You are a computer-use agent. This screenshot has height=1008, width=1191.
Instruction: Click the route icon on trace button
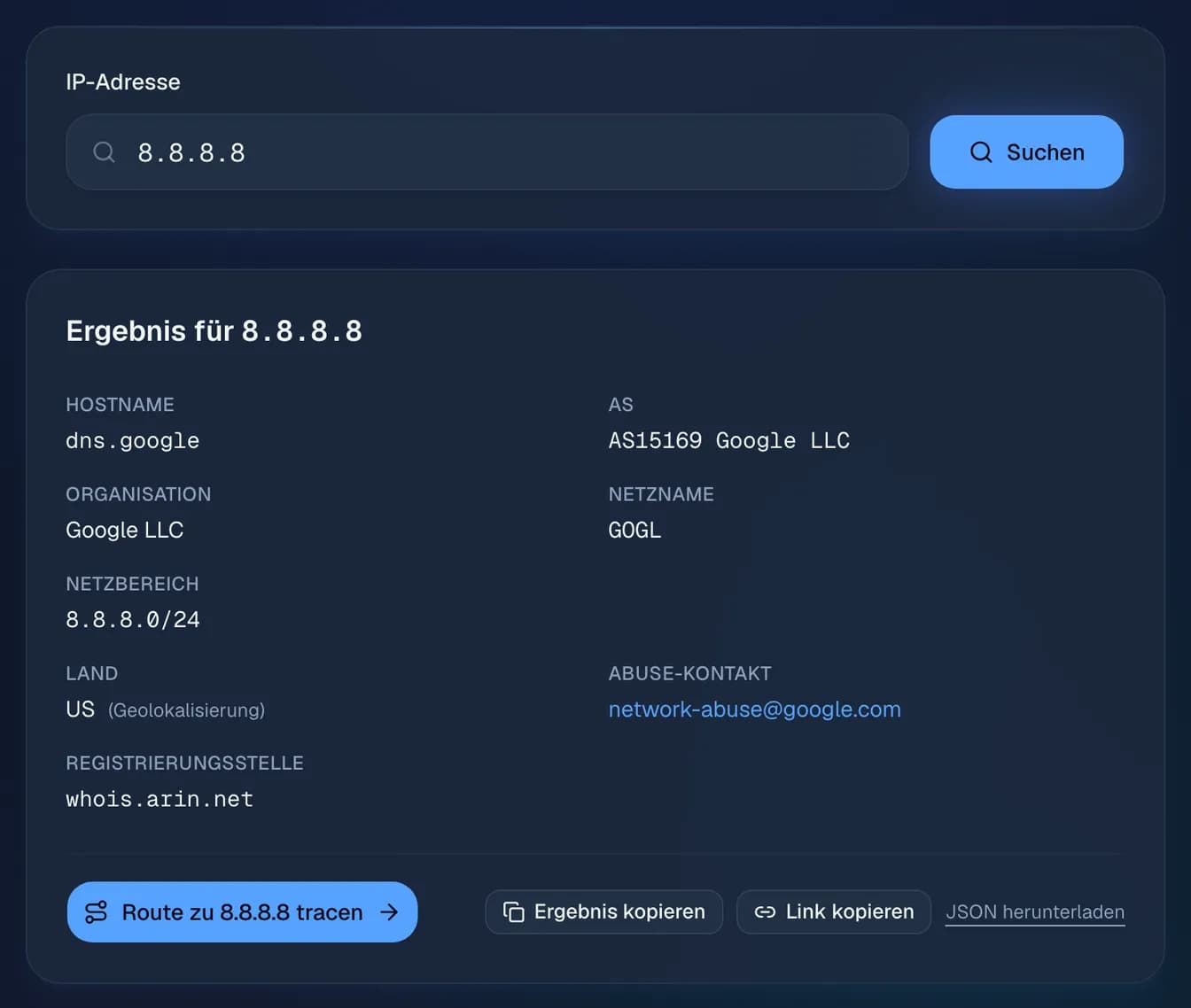tap(96, 912)
